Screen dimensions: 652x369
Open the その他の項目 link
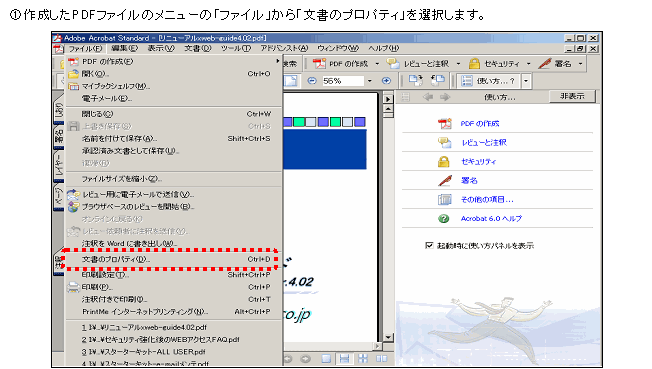click(487, 200)
